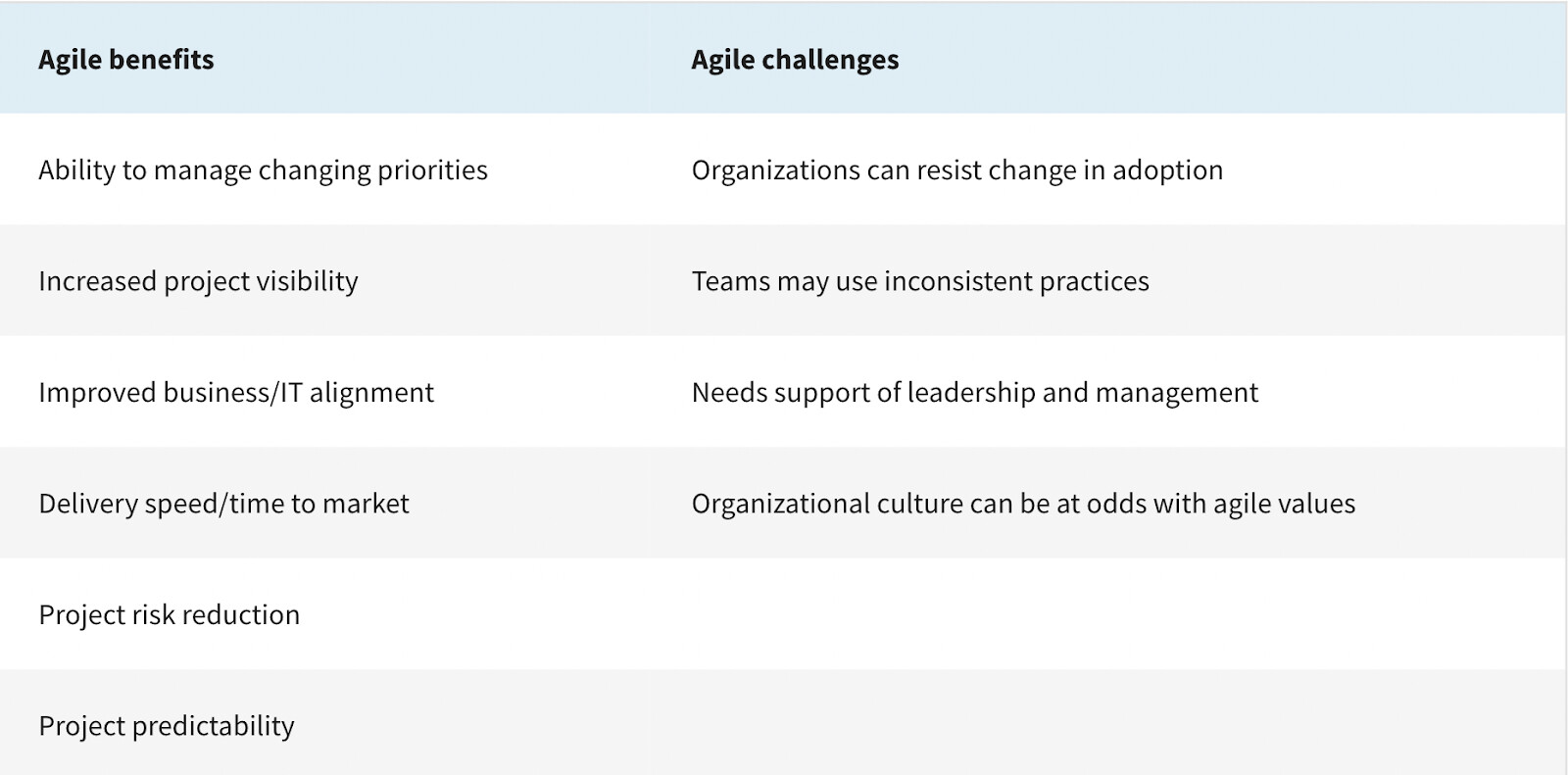The image size is (1568, 775).
Task: Click the "Delivery speed/time to market" cell
Action: [223, 504]
